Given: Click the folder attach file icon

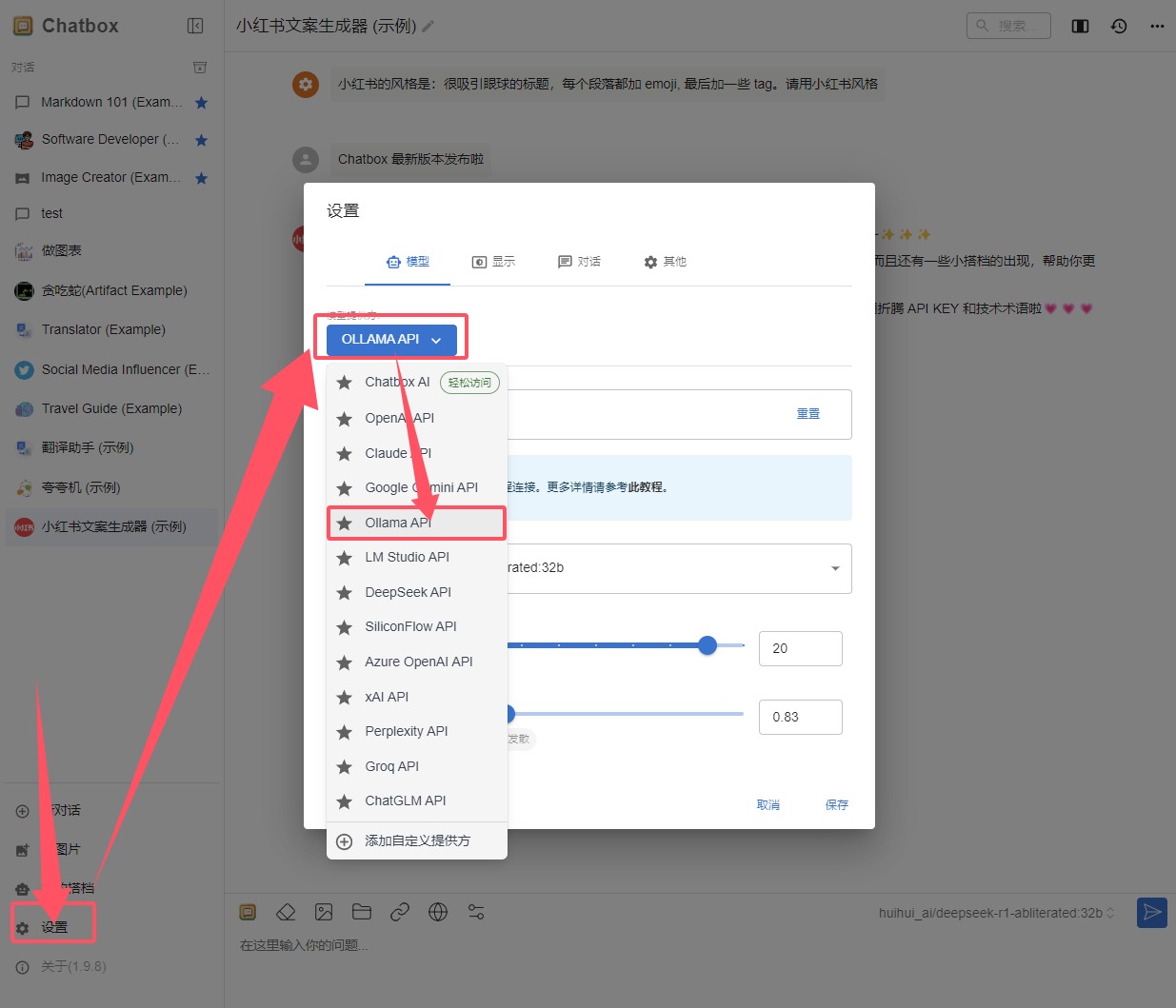Looking at the screenshot, I should (x=362, y=912).
